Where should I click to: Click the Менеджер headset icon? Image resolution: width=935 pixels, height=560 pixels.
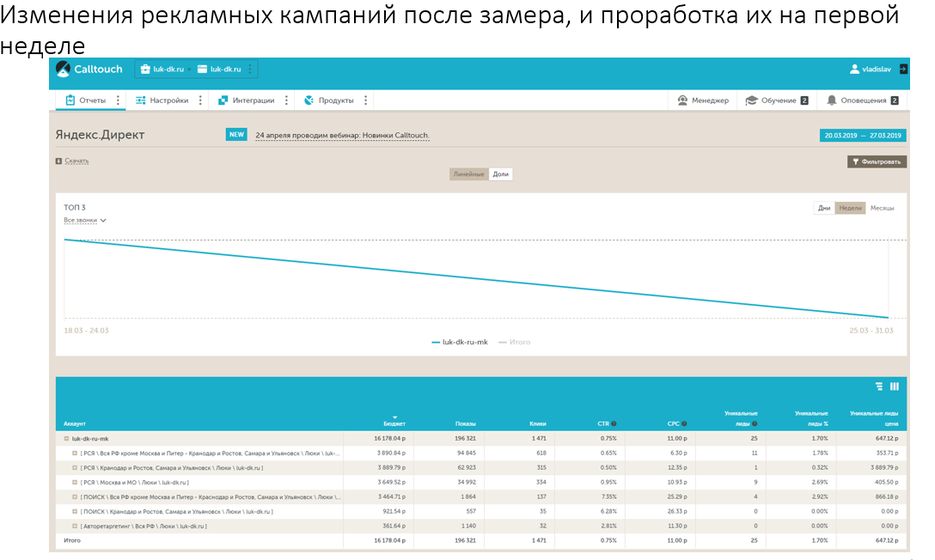[x=683, y=100]
